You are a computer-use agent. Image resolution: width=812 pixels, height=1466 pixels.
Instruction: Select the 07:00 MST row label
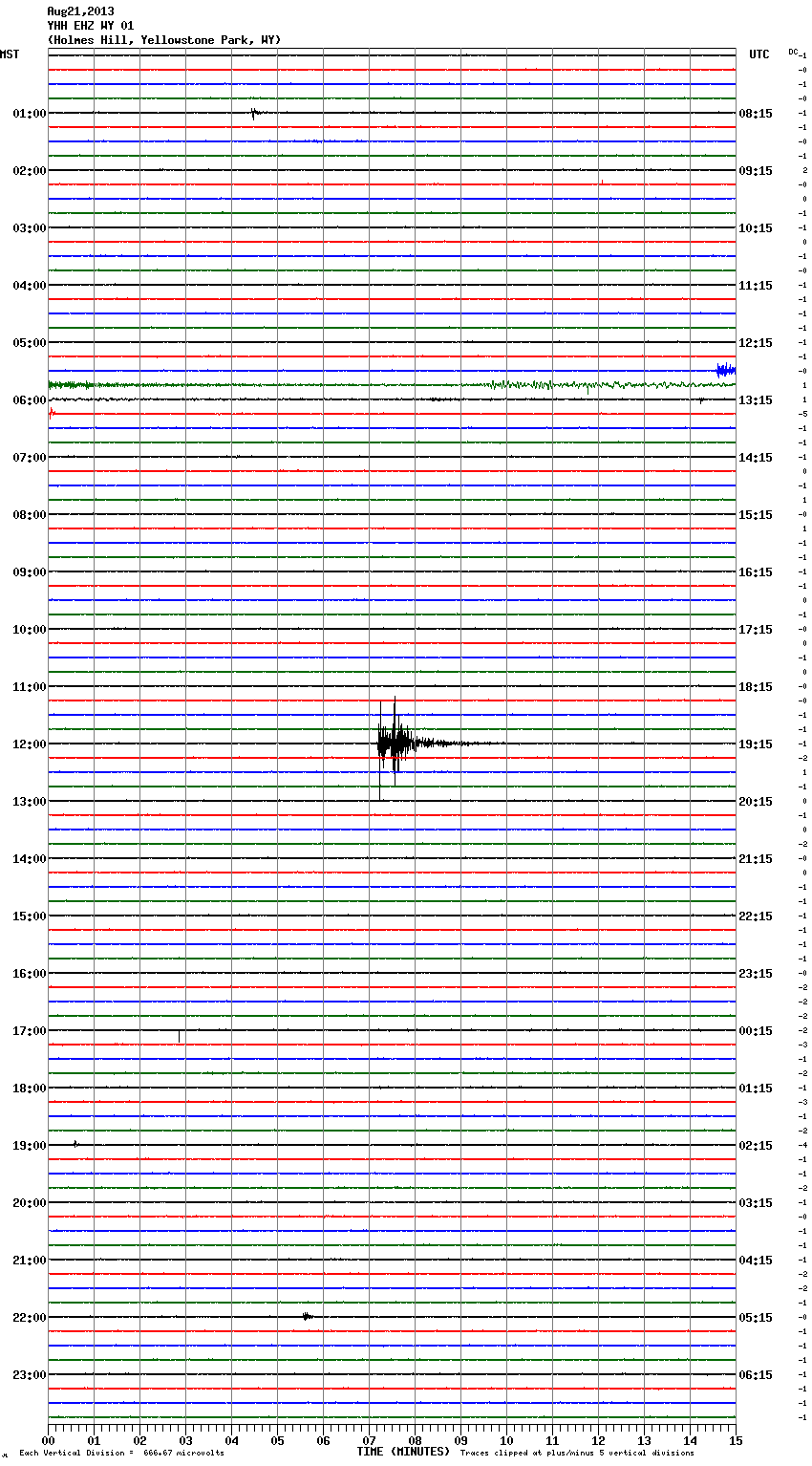point(29,458)
